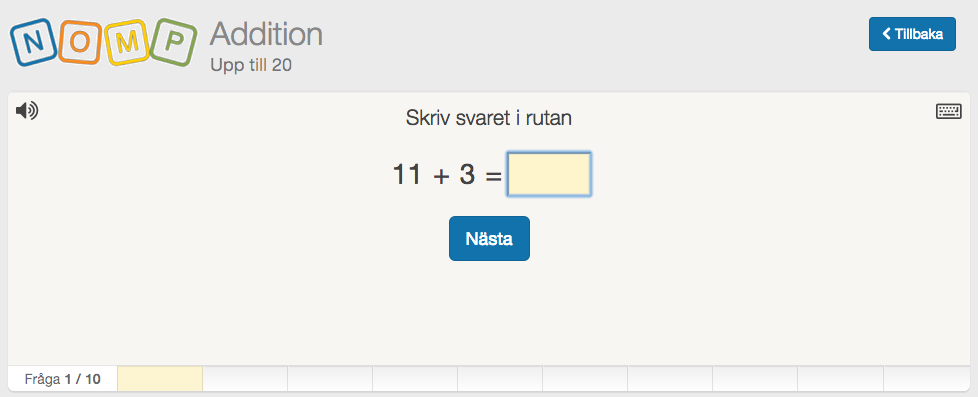
Task: Select the last question progress cell
Action: click(926, 379)
